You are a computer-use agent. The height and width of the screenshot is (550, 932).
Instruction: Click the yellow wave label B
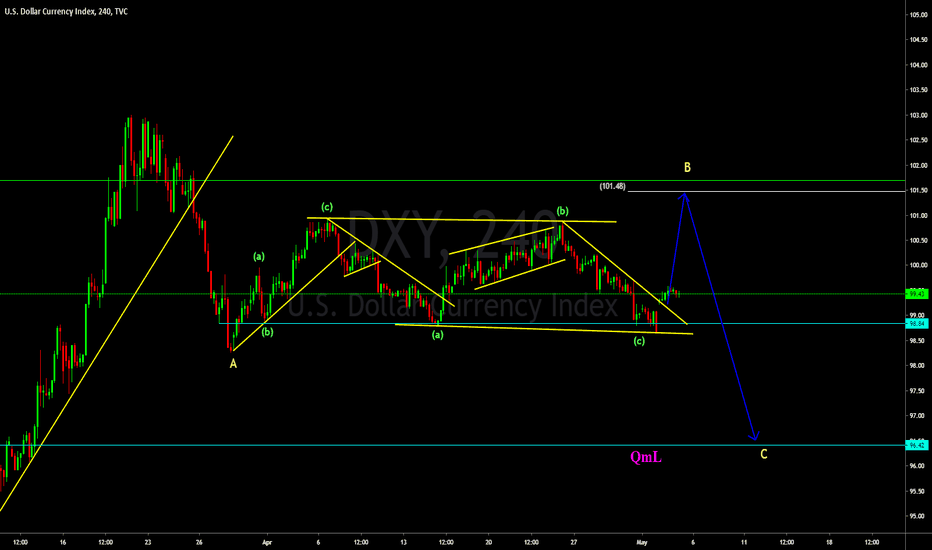687,168
